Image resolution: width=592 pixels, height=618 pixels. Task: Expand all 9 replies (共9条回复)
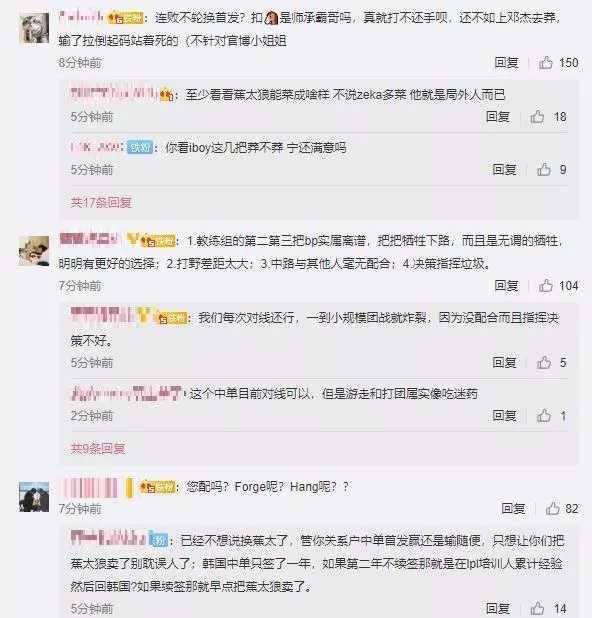[98, 448]
